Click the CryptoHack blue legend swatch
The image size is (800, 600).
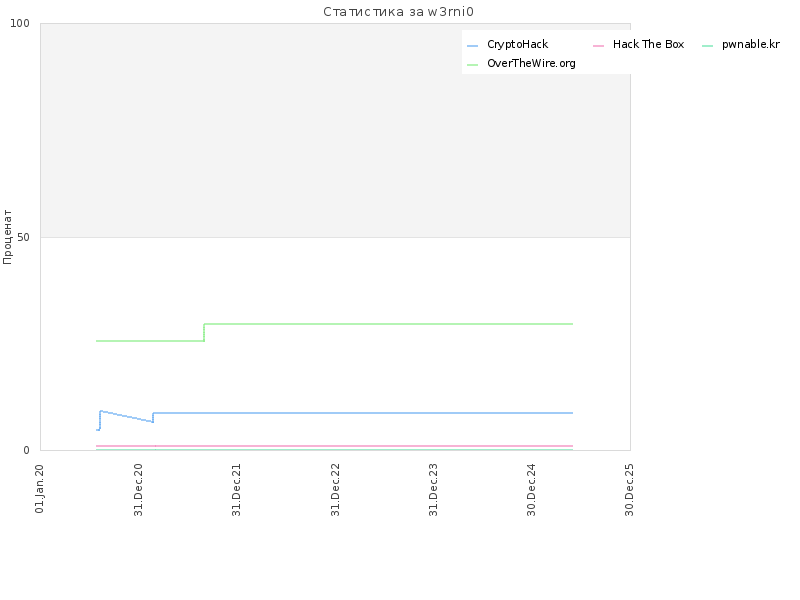(x=472, y=46)
